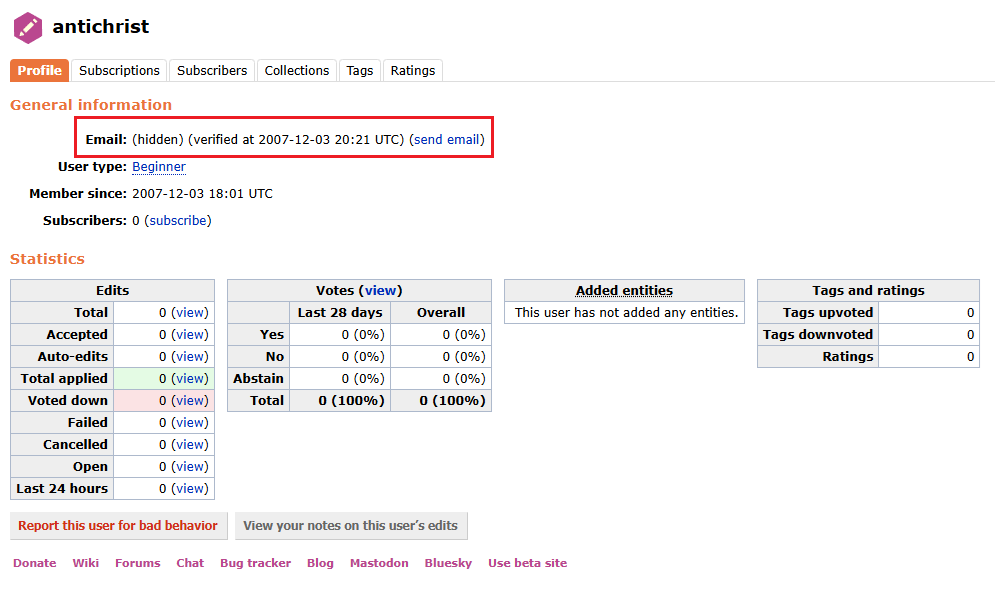
Task: Open the Subscriptions tab
Action: (119, 70)
